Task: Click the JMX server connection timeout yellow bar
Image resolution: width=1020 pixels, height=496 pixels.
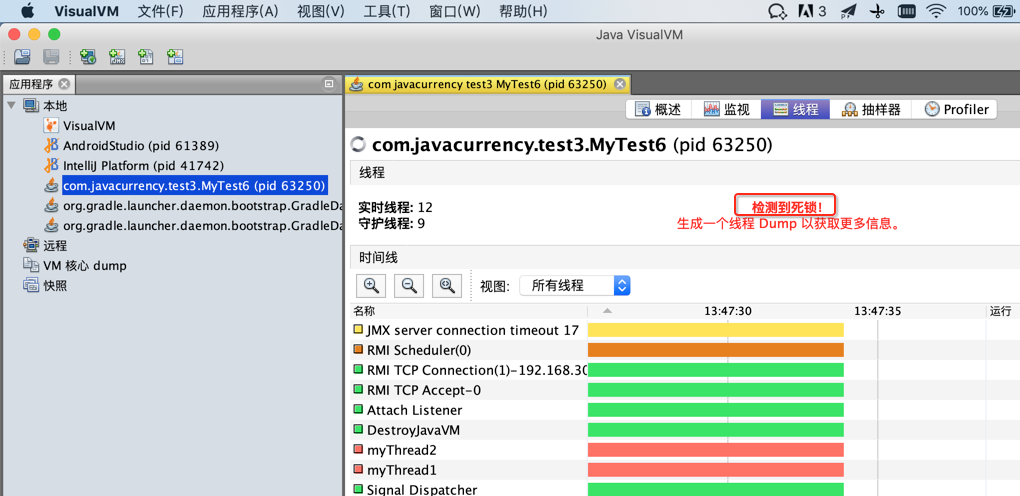Action: point(716,330)
